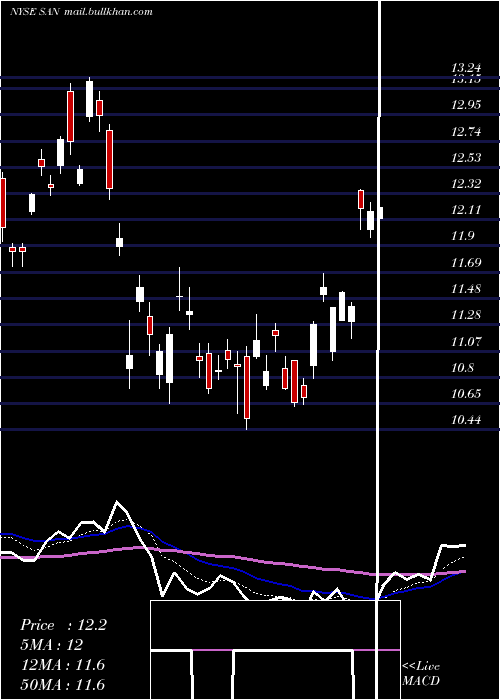
Task: Click the <<Live MACD label
Action: point(421,673)
